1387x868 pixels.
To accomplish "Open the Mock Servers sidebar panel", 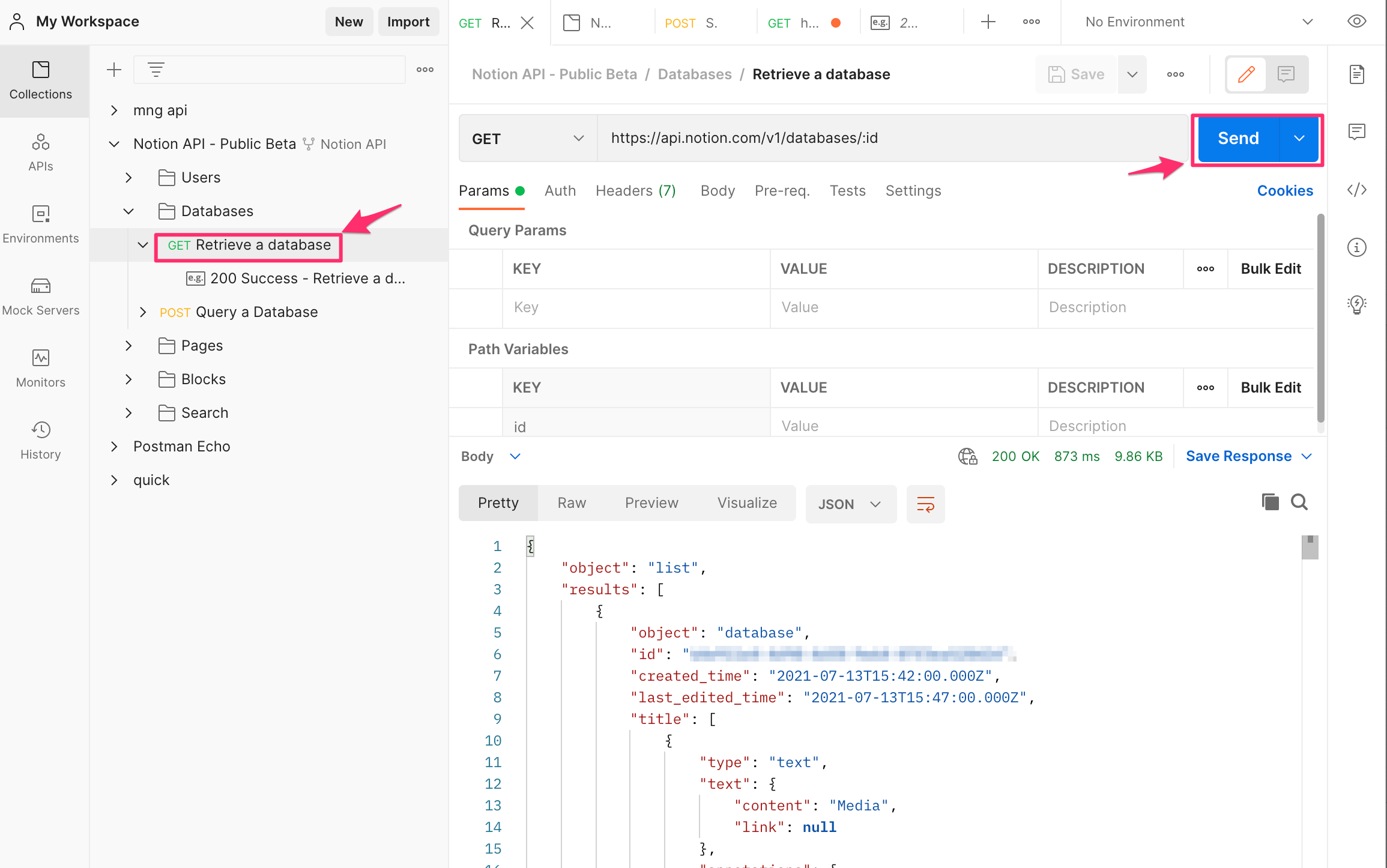I will tap(40, 297).
